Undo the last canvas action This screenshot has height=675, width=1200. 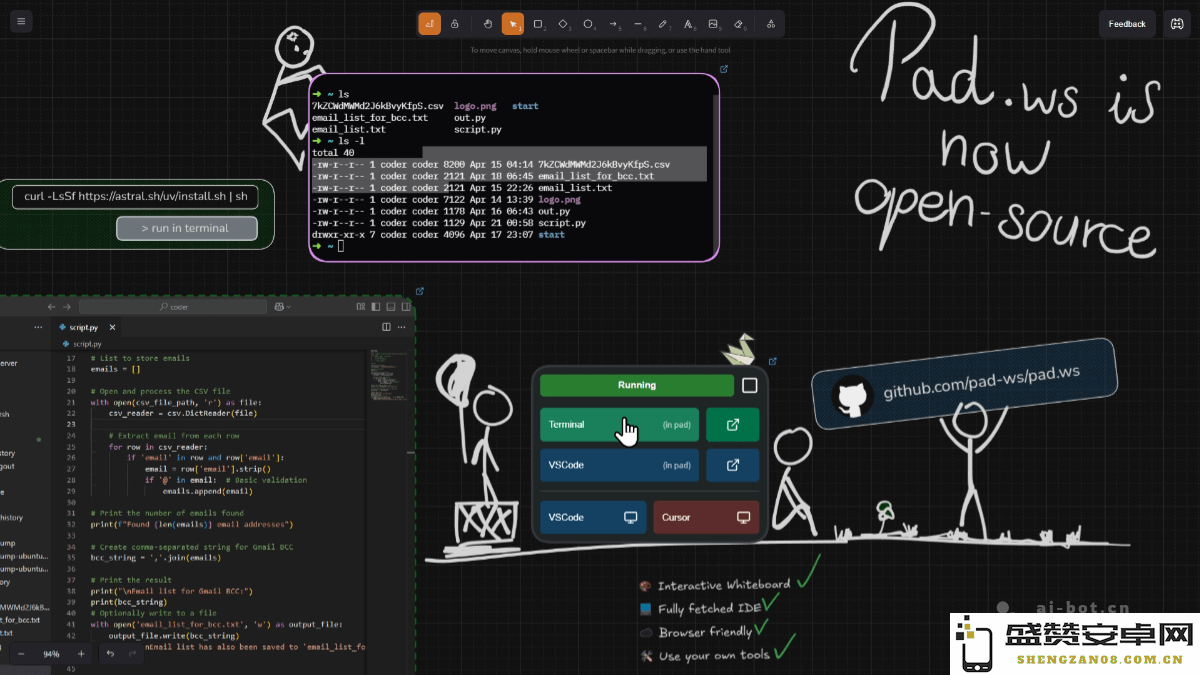(110, 654)
